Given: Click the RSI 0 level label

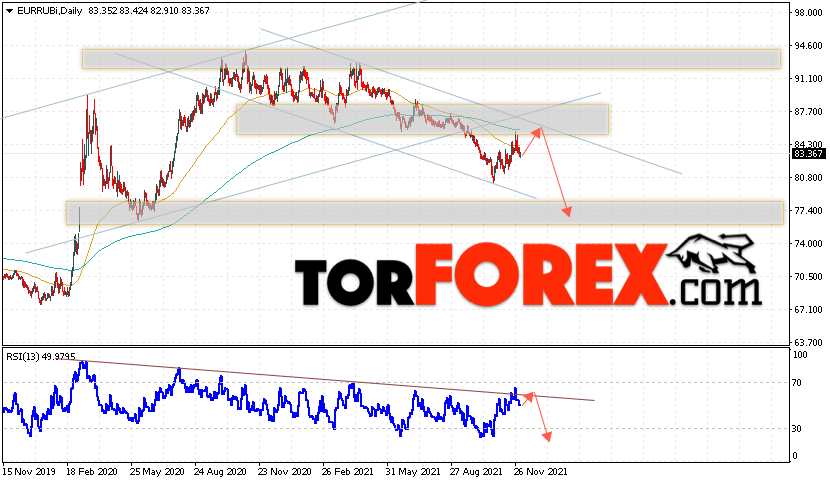Looking at the screenshot, I should (x=795, y=455).
